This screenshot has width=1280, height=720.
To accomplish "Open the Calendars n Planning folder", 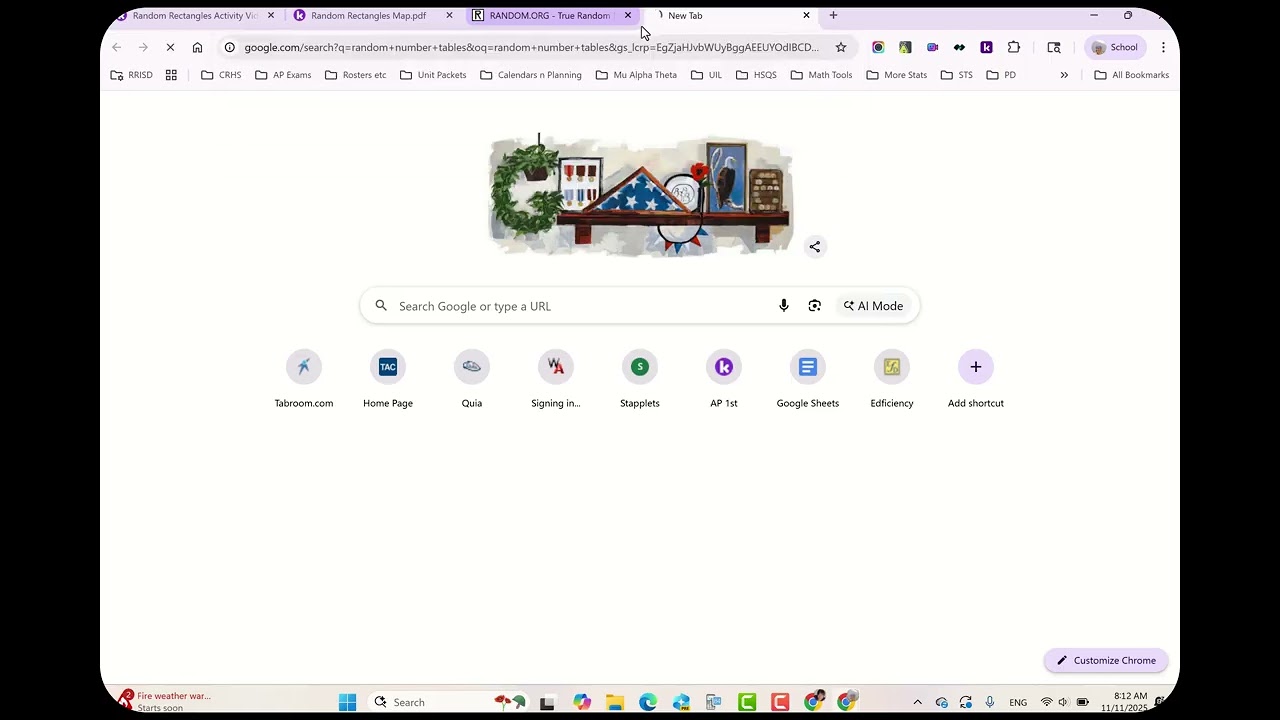I will [x=531, y=75].
